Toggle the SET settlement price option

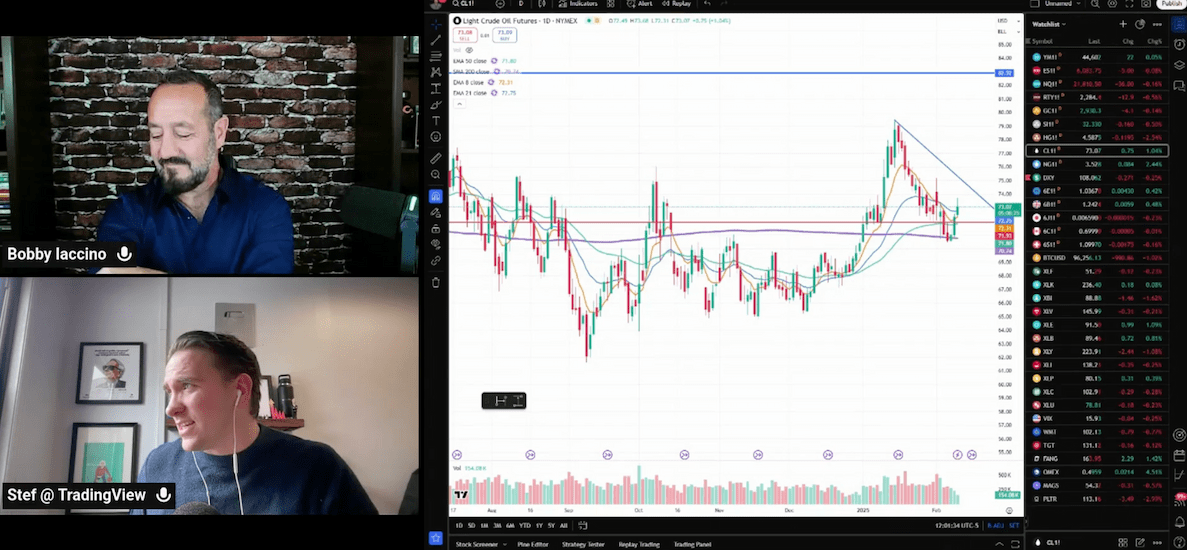click(1014, 525)
